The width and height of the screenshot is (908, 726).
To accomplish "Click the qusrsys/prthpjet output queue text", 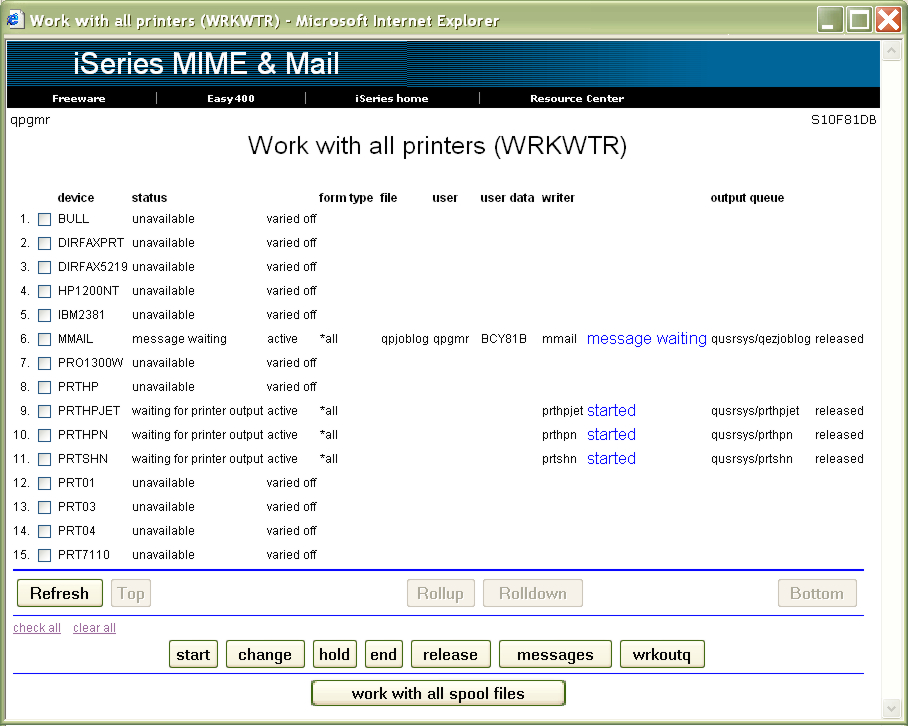I will click(755, 411).
